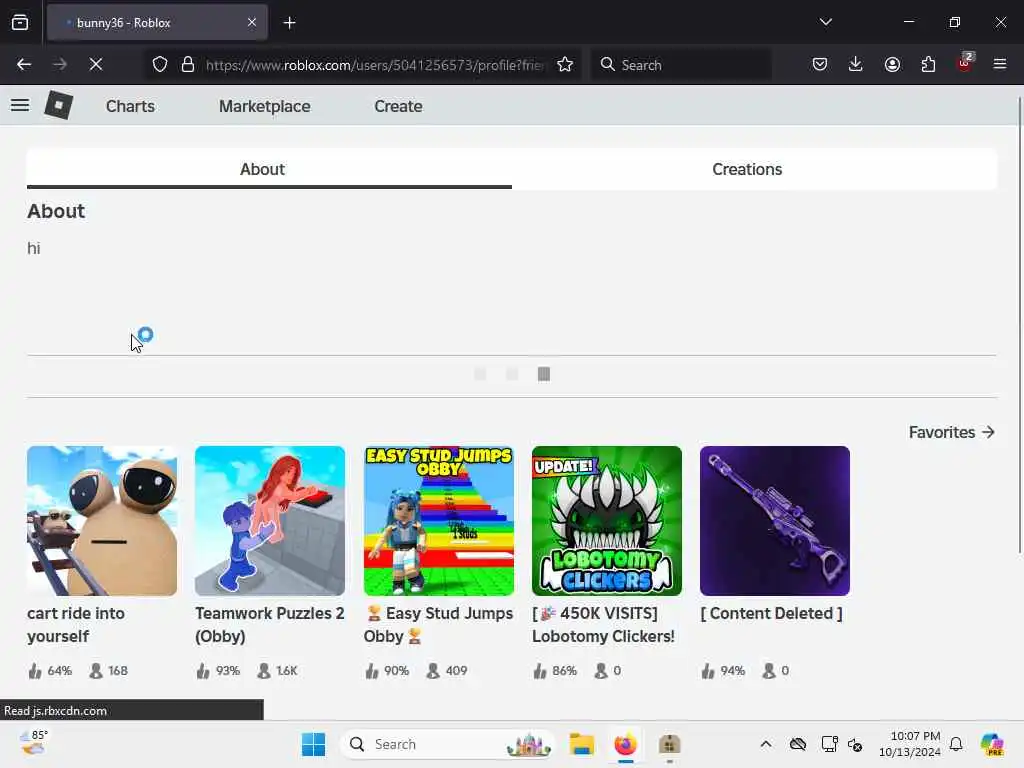Switch to the bunny36 - Roblox browser tab
The height and width of the screenshot is (768, 1024).
(157, 22)
